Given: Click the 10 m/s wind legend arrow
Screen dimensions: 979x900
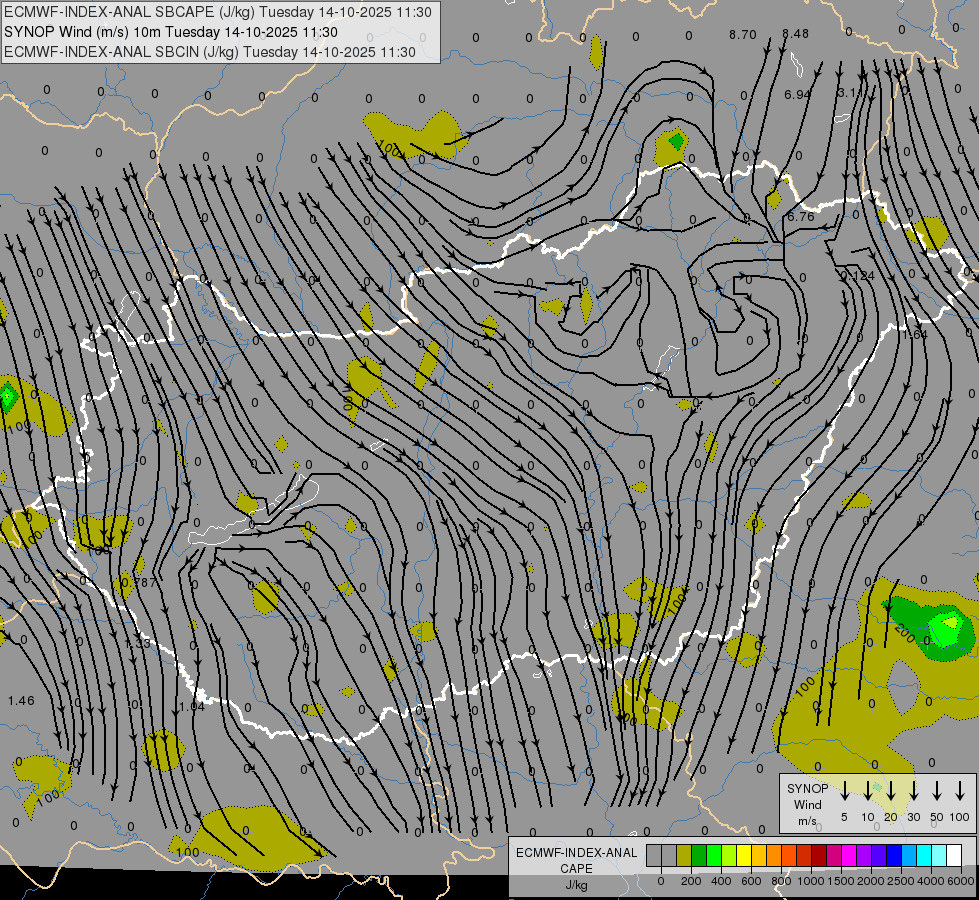Looking at the screenshot, I should point(867,791).
